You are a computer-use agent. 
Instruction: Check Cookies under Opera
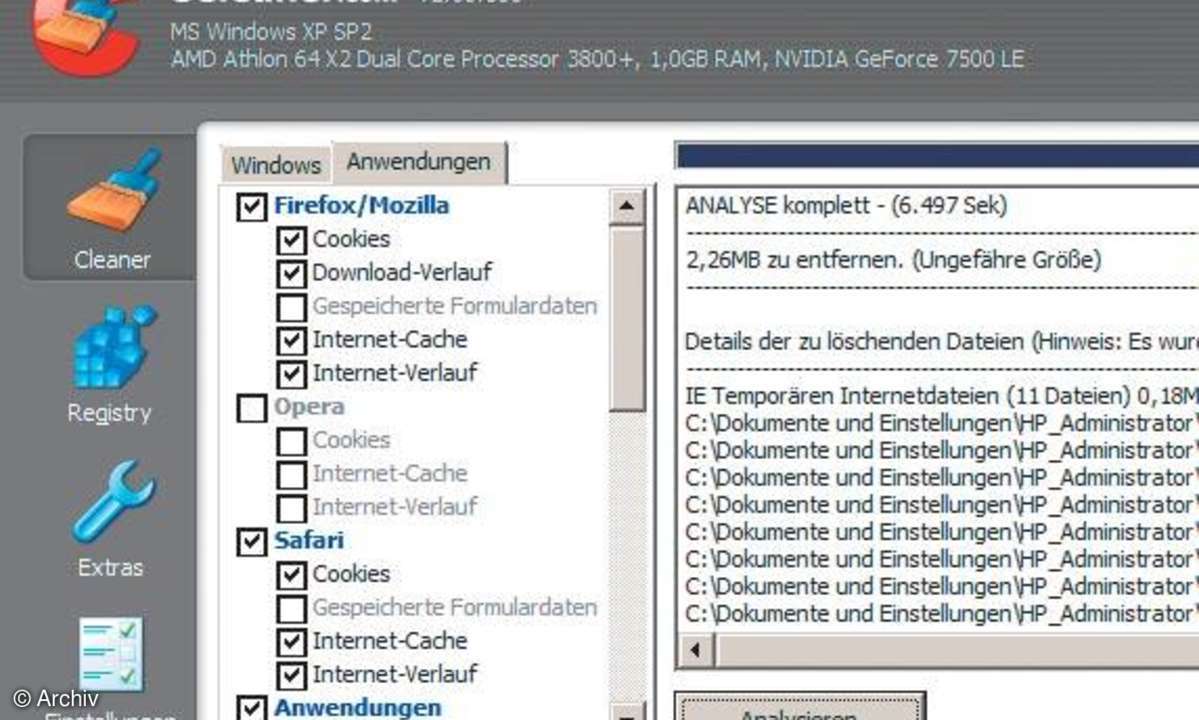tap(291, 441)
